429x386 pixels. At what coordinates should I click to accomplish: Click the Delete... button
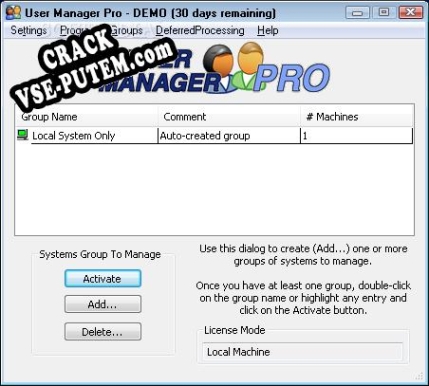[x=103, y=332]
